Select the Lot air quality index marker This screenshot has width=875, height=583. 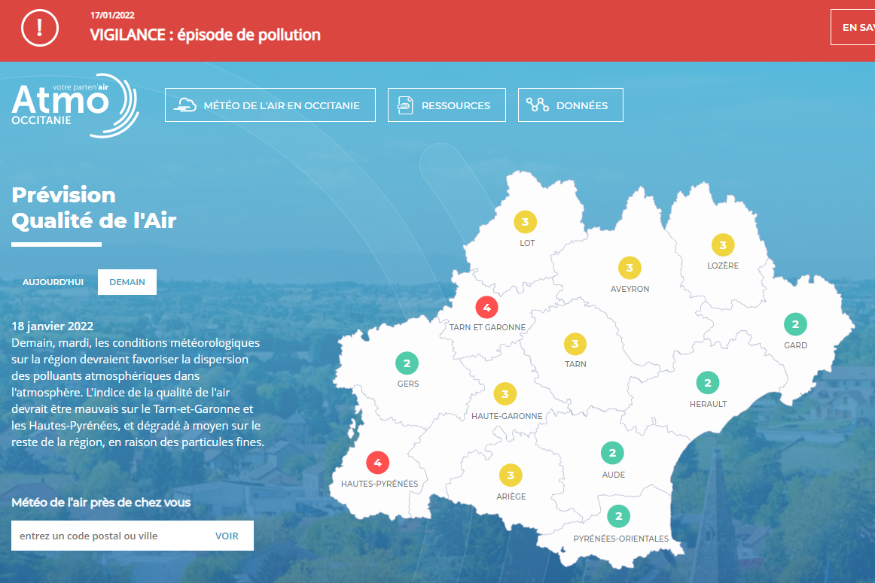tap(526, 222)
